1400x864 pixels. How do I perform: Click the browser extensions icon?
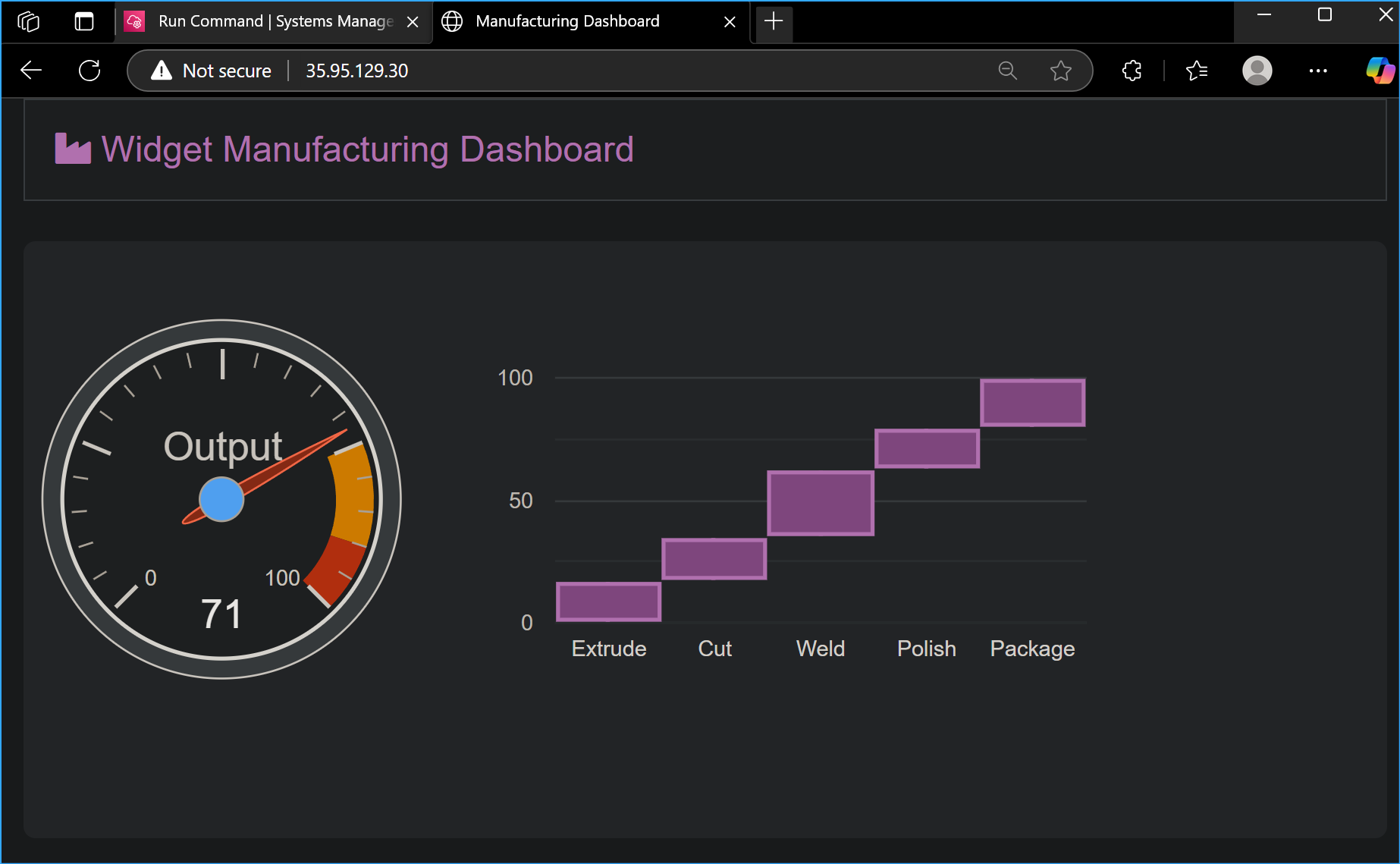(x=1131, y=70)
